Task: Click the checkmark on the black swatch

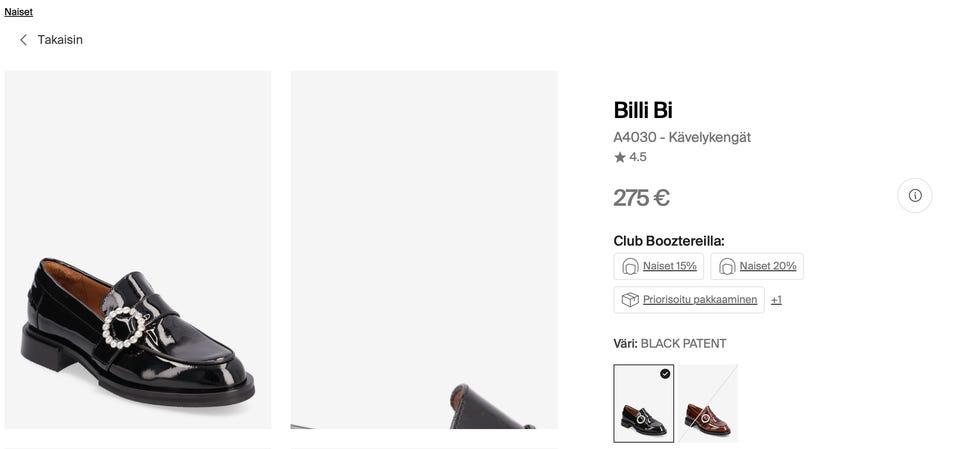Action: (x=665, y=374)
